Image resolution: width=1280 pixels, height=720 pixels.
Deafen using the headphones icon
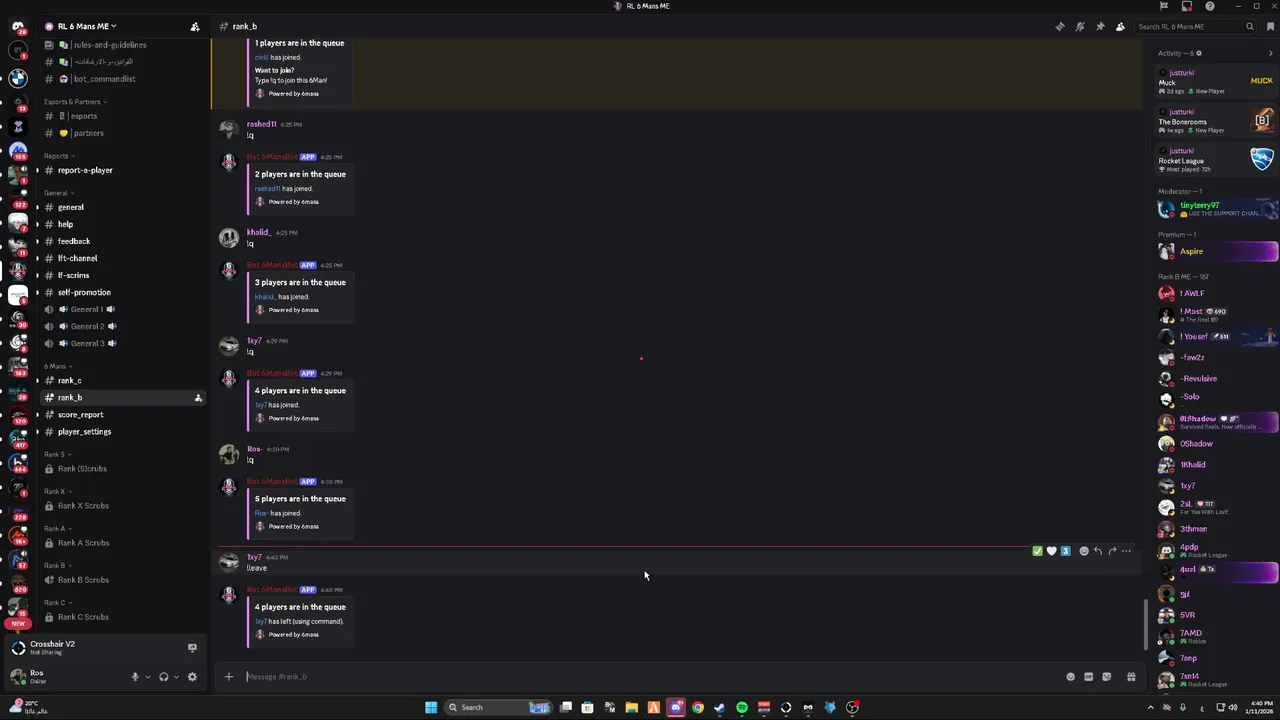(x=164, y=677)
